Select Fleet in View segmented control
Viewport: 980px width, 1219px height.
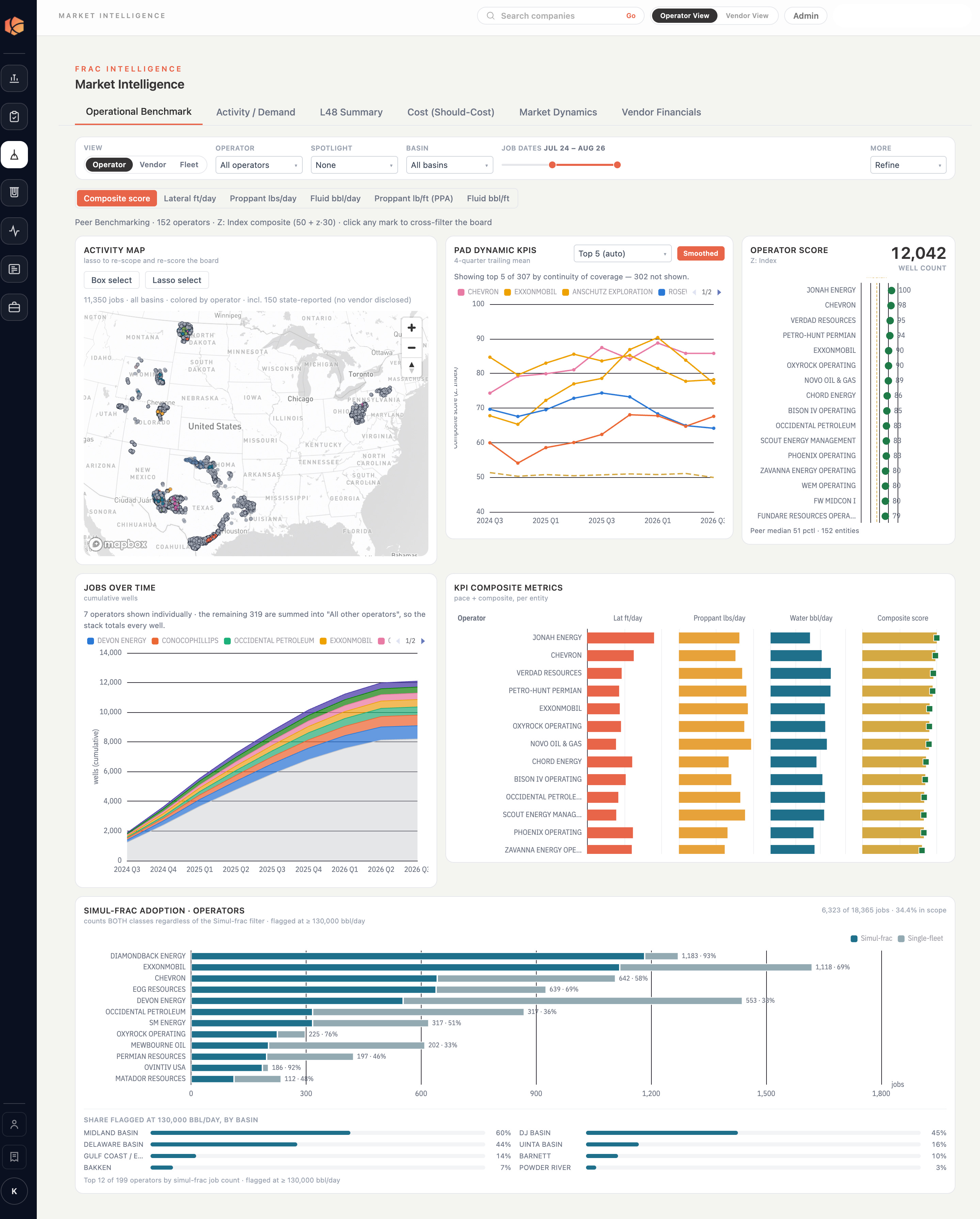(x=189, y=165)
